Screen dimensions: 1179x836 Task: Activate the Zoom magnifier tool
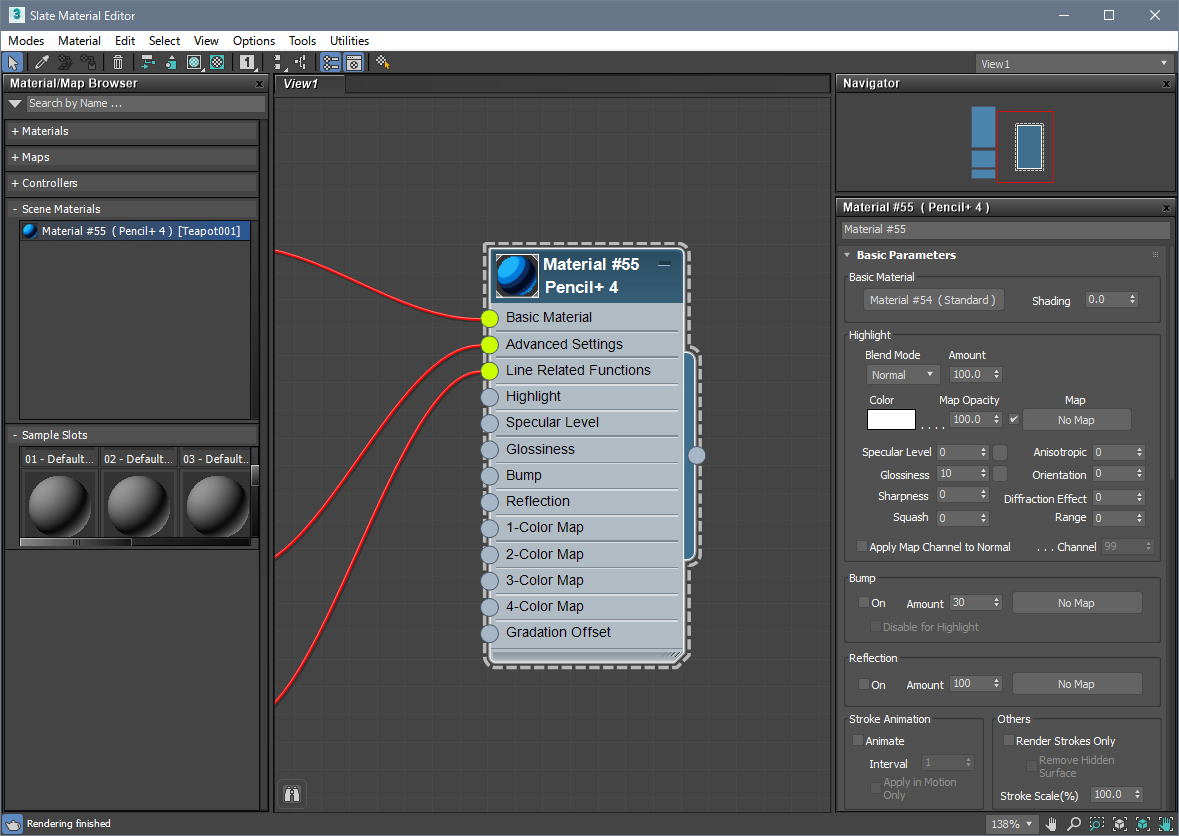pyautogui.click(x=1074, y=824)
